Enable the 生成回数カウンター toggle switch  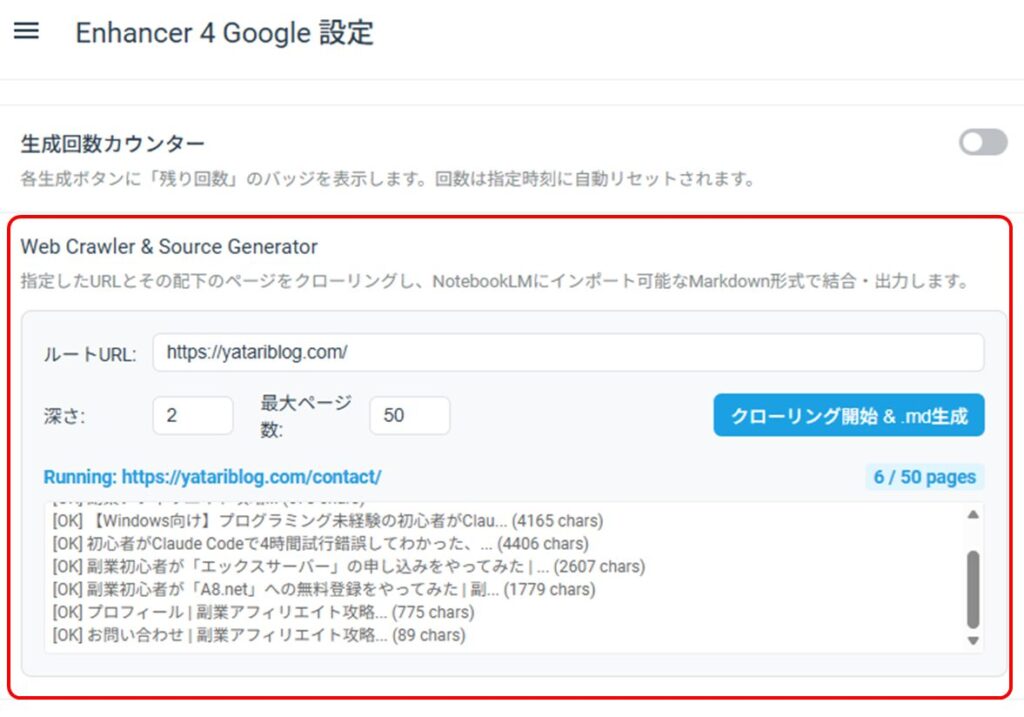tap(983, 143)
